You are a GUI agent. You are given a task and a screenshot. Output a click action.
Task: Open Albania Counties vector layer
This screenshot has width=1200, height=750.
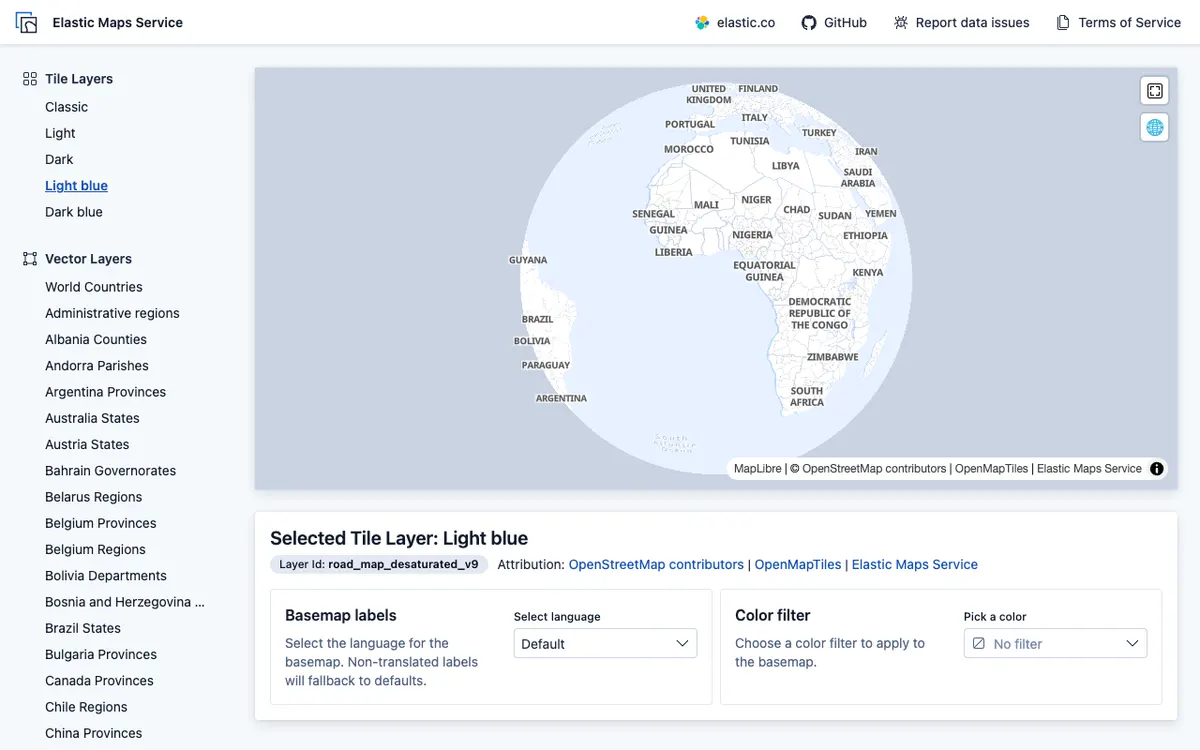(96, 339)
